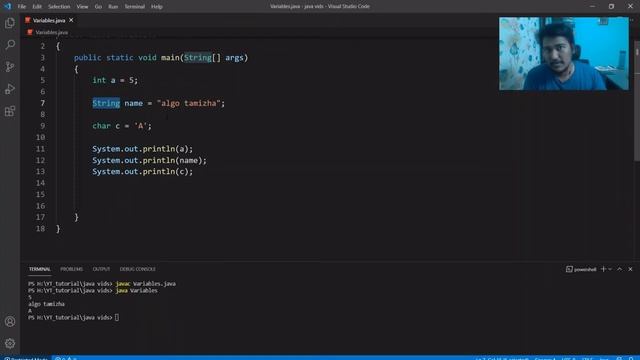Image resolution: width=640 pixels, height=360 pixels.
Task: Open launch profile dropdown beside plus
Action: 610,269
